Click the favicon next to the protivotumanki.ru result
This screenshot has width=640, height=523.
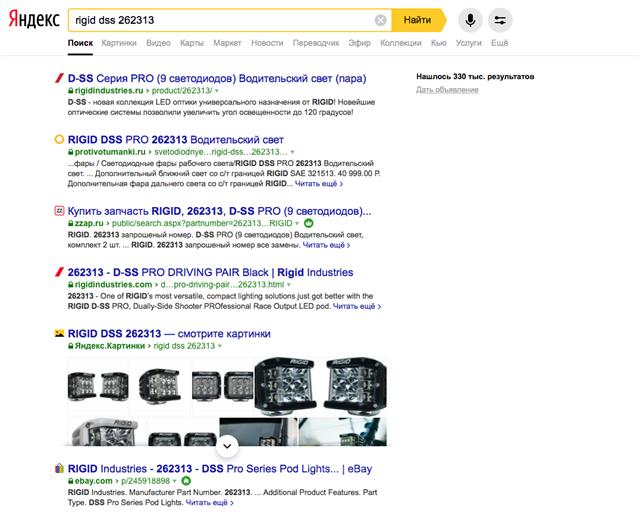[58, 140]
